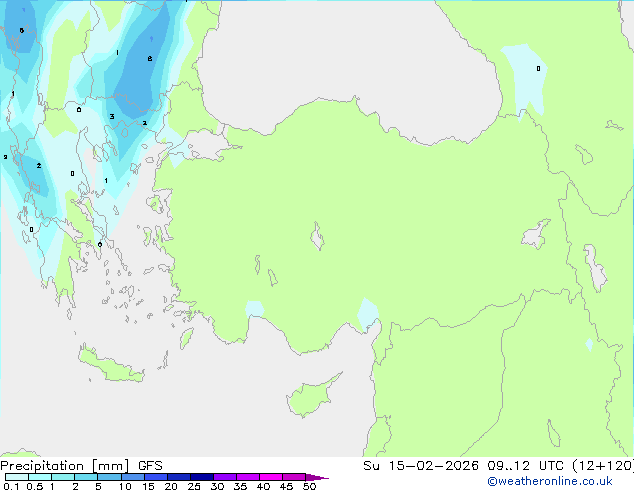Select the 1–2 mm legend swatch
The height and width of the screenshot is (490, 634).
(x=63, y=477)
